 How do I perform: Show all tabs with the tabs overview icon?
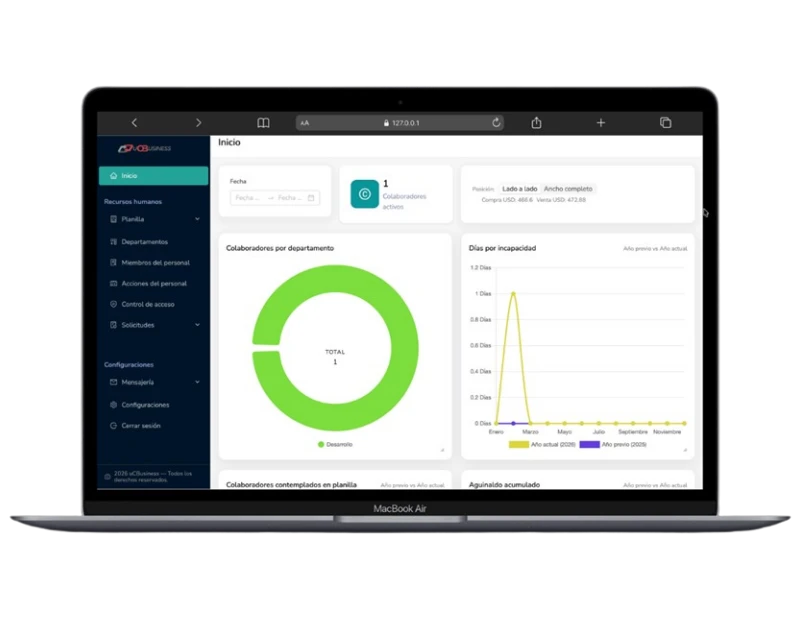click(665, 122)
